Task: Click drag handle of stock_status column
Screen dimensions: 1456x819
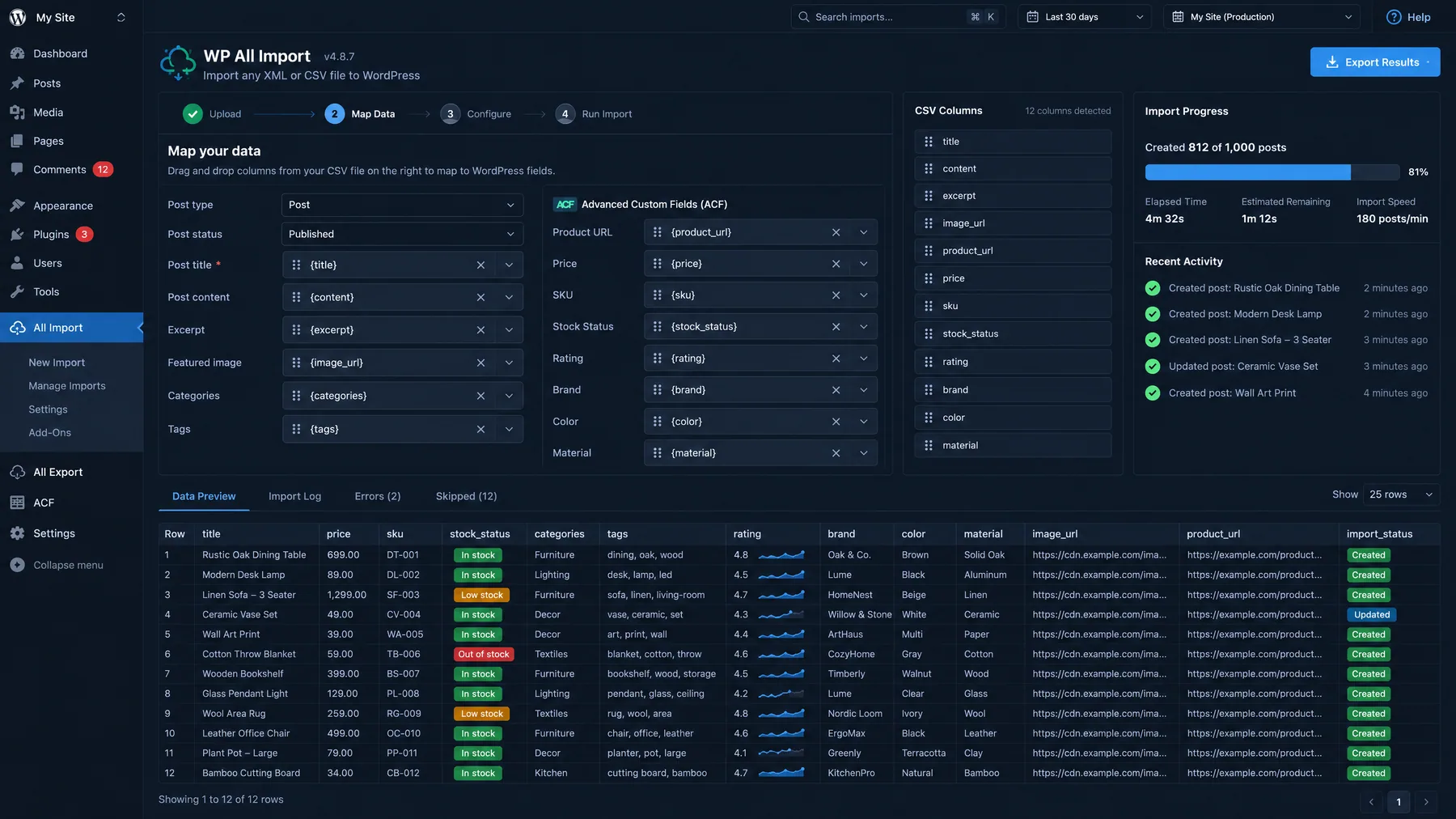Action: coord(929,333)
